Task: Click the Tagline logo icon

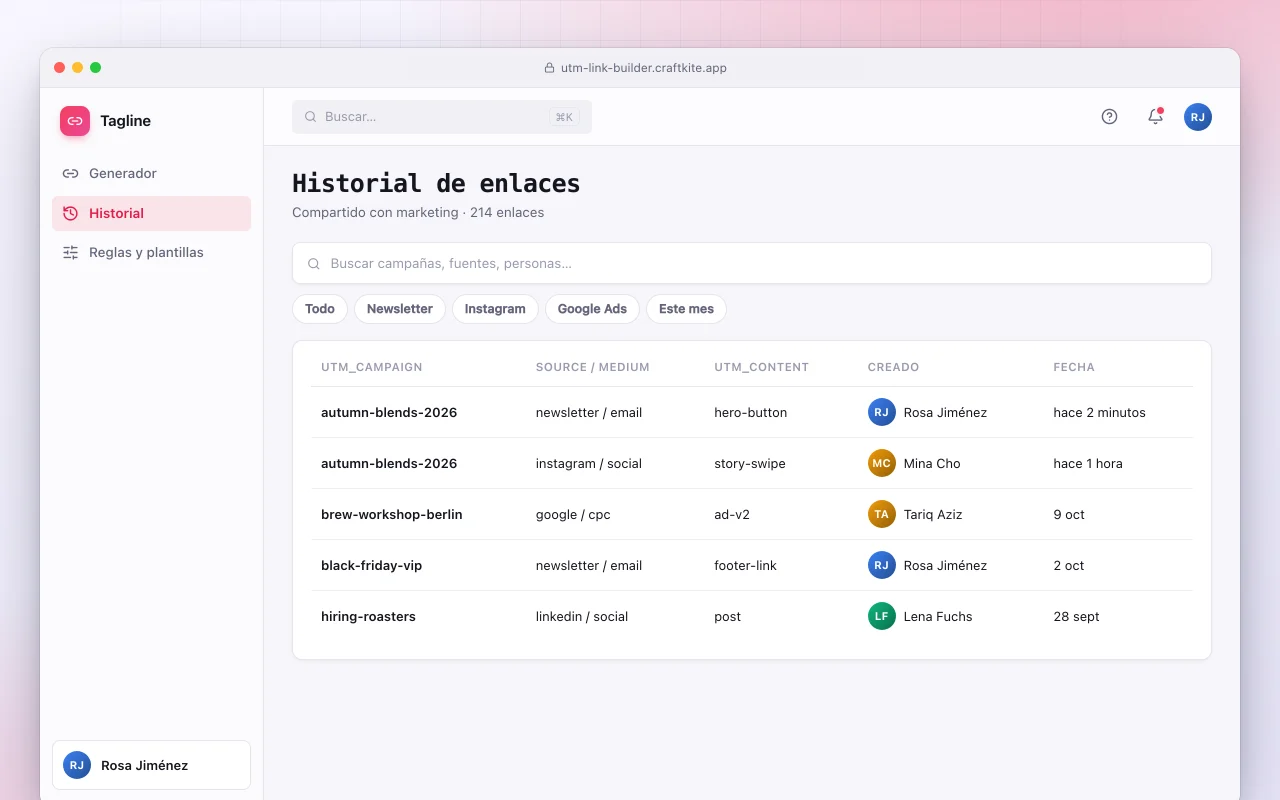Action: point(75,121)
